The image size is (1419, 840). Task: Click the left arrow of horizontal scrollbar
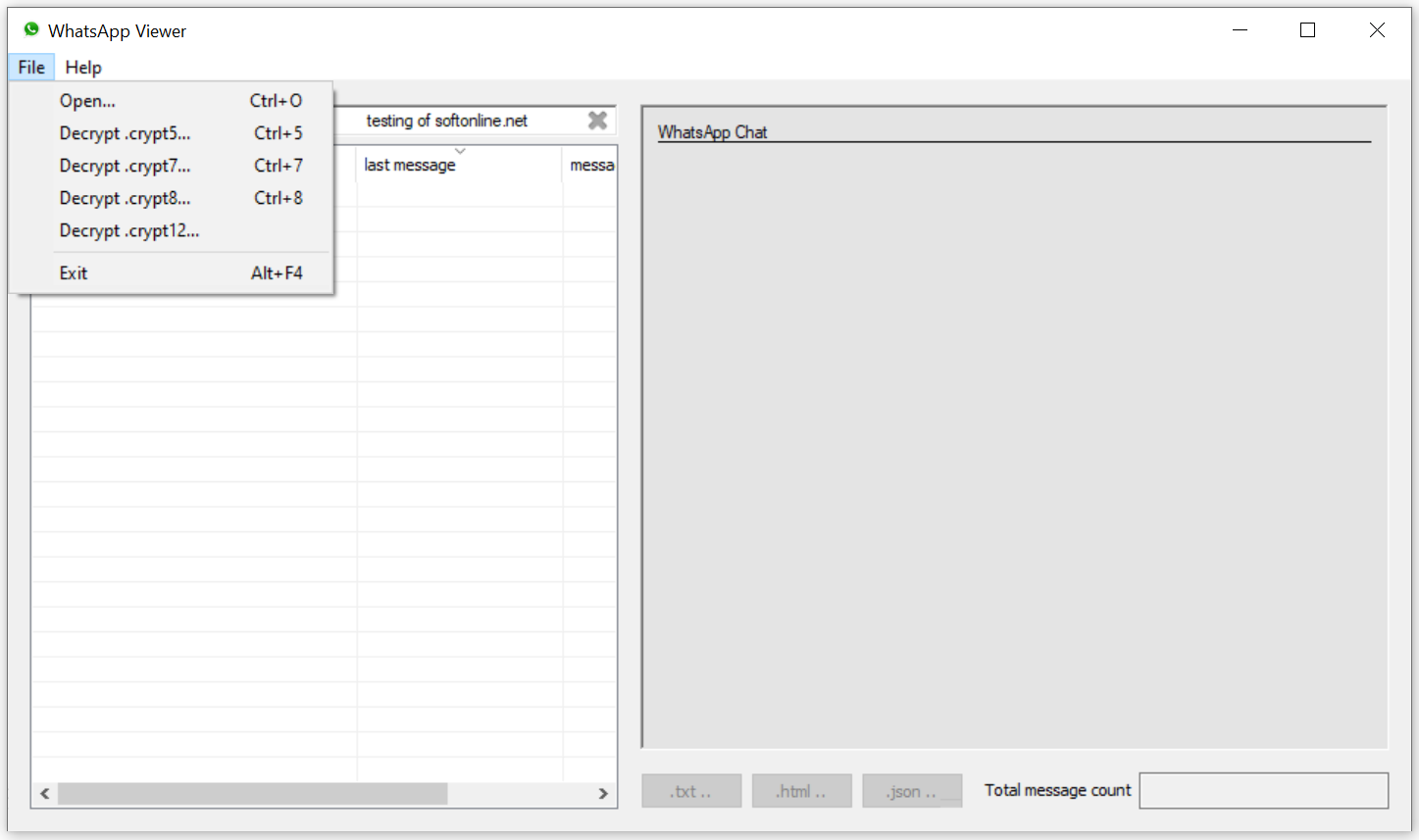click(45, 793)
